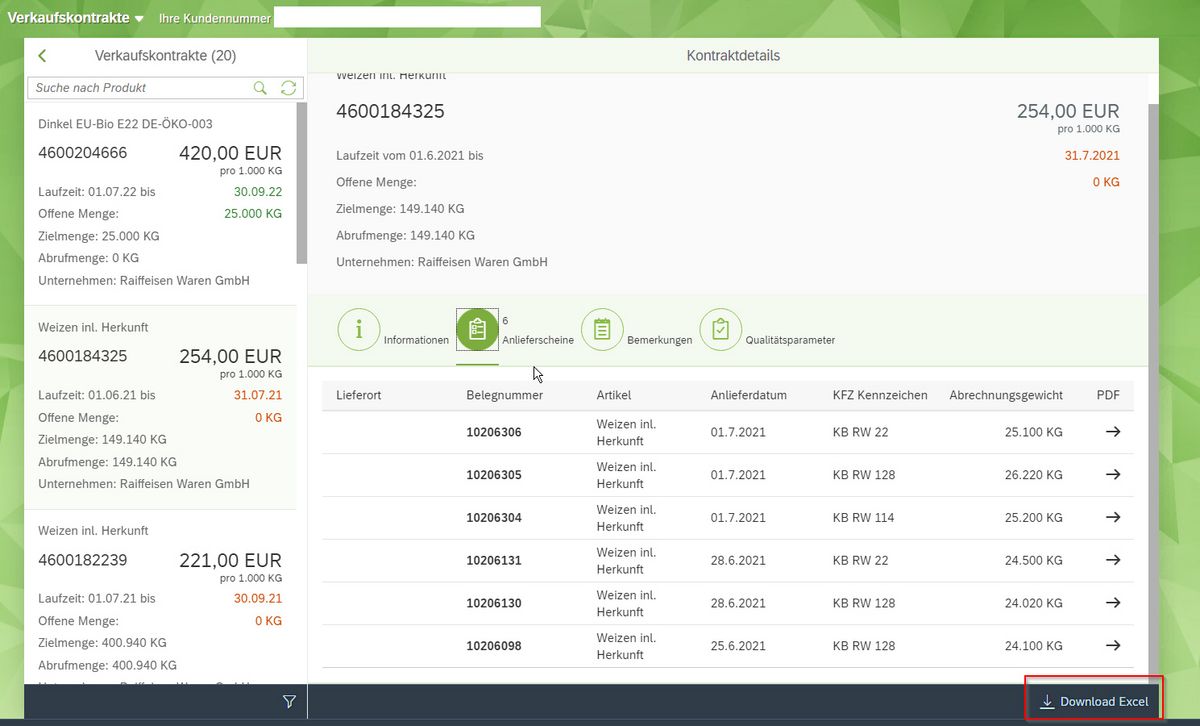
Task: Open PDF for Belegnummer 10206305
Action: [x=1112, y=475]
